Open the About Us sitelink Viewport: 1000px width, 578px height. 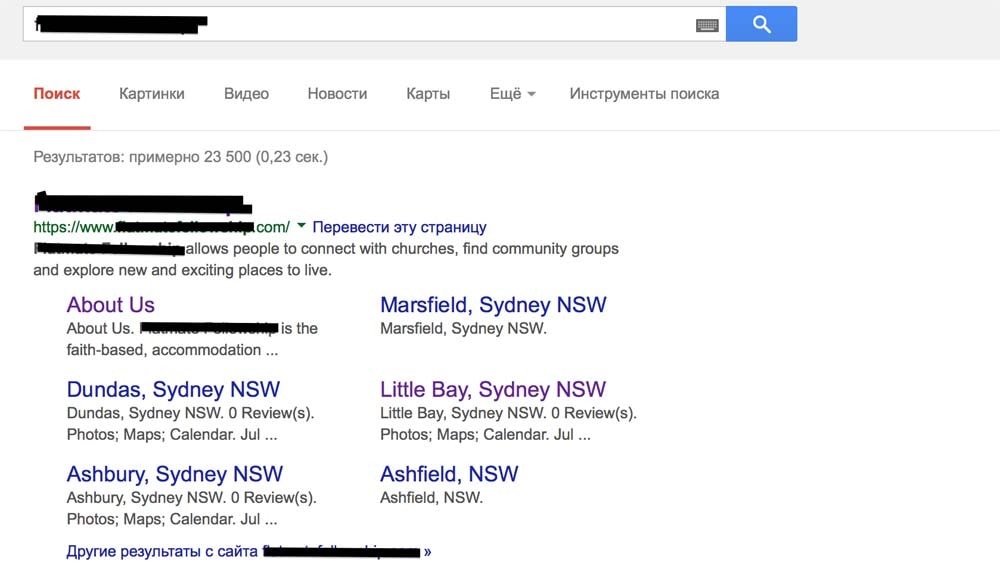tap(111, 305)
